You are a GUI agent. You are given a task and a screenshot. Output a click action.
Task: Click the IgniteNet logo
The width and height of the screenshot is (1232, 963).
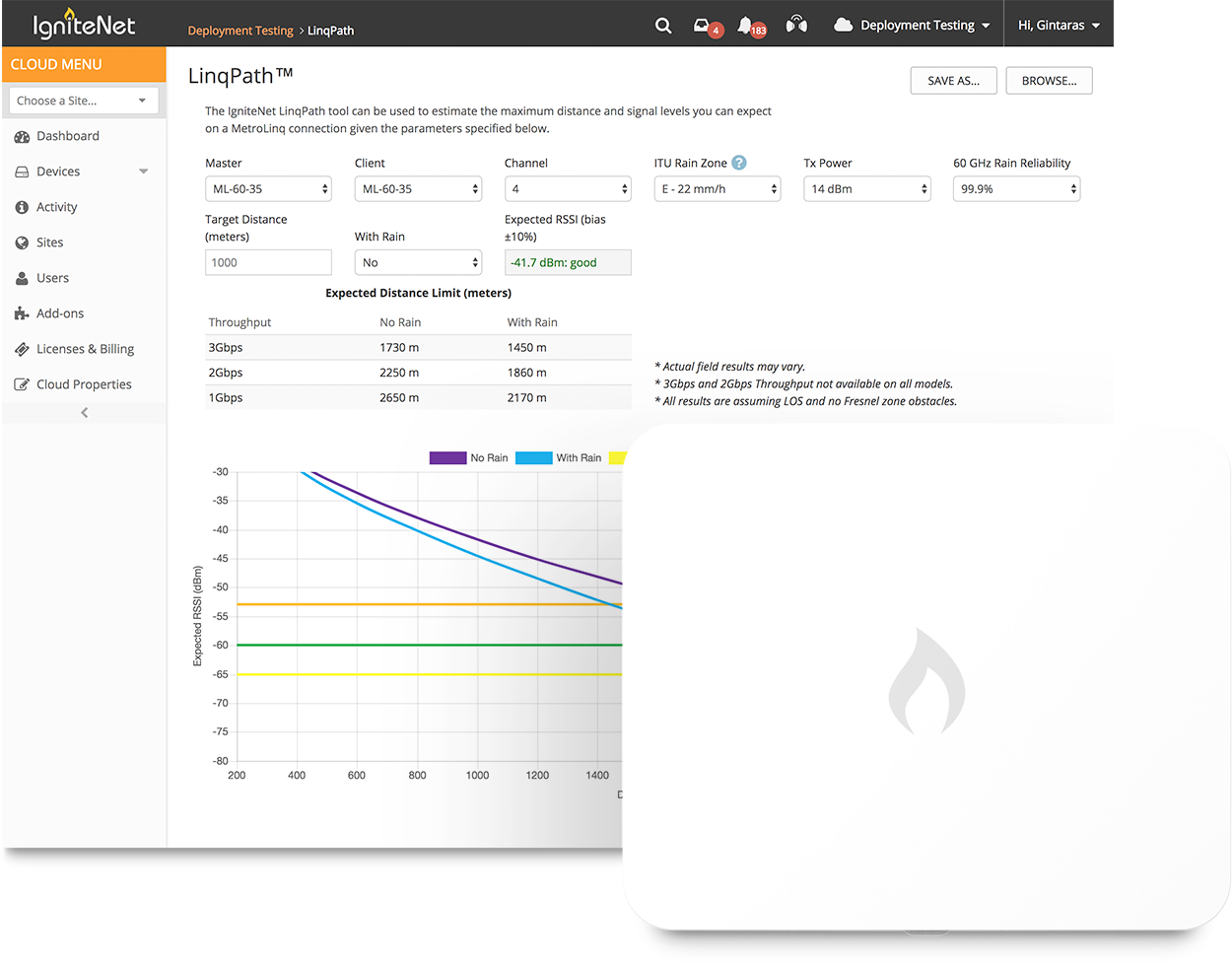(84, 24)
